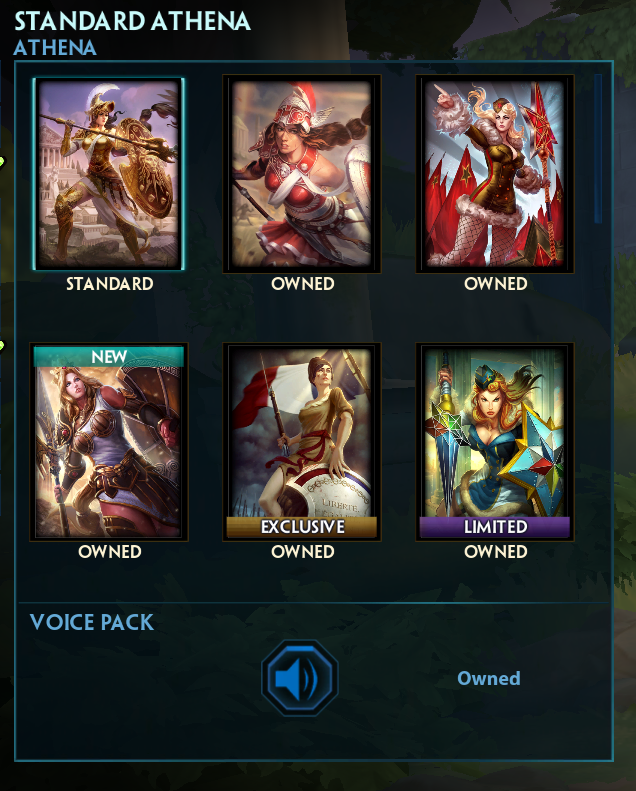The image size is (636, 791).
Task: Click the STANDARD label under first skin
Action: pos(110,284)
